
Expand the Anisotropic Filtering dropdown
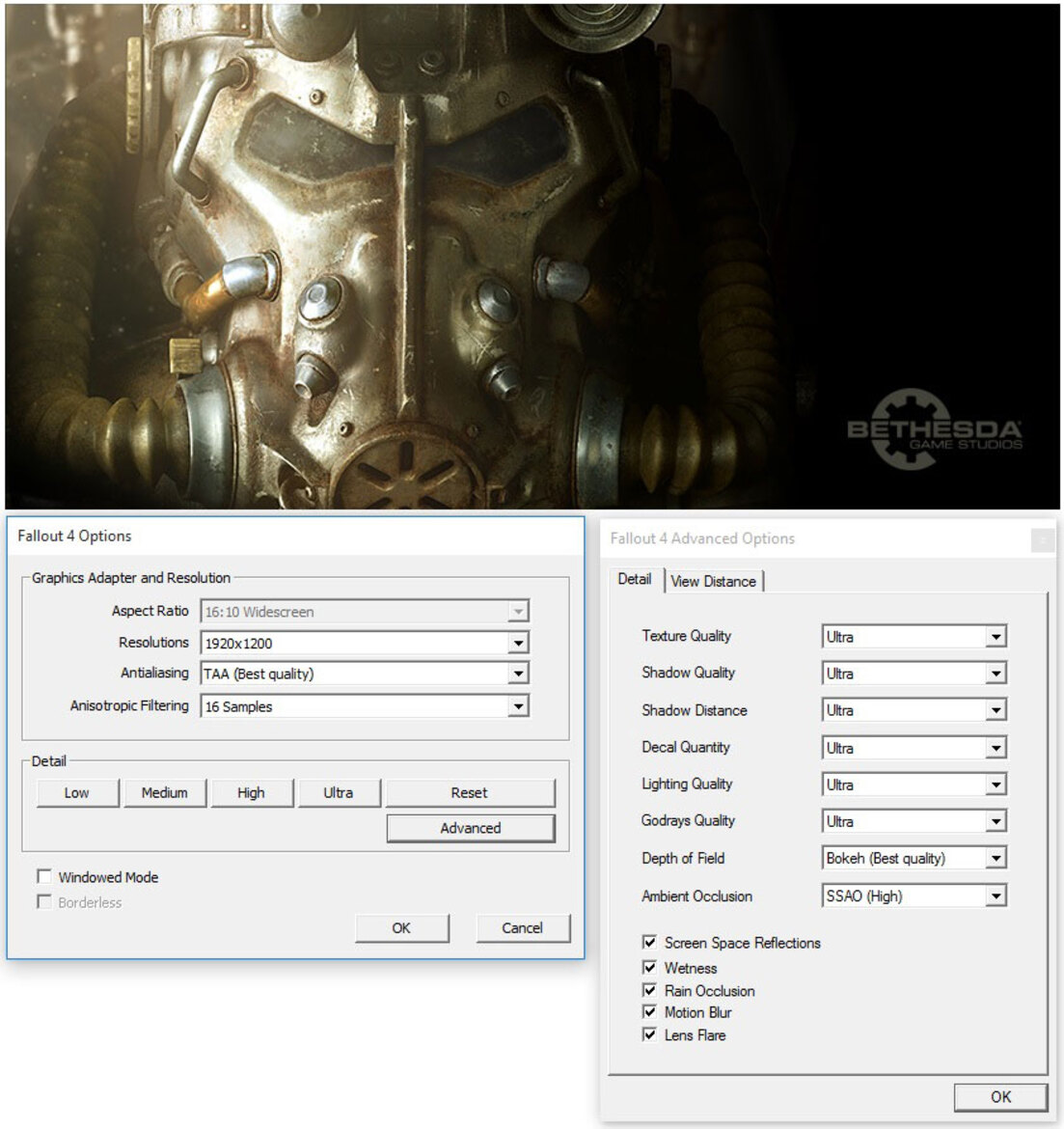[365, 706]
